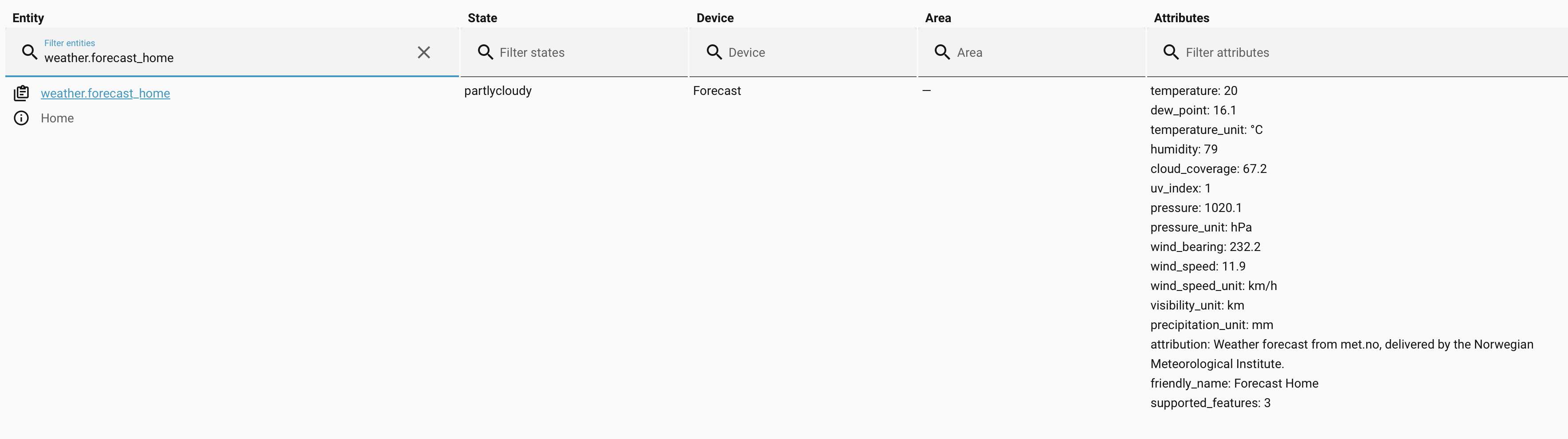Click the magnifier icon in Filter states
This screenshot has height=439, width=1568.
485,52
